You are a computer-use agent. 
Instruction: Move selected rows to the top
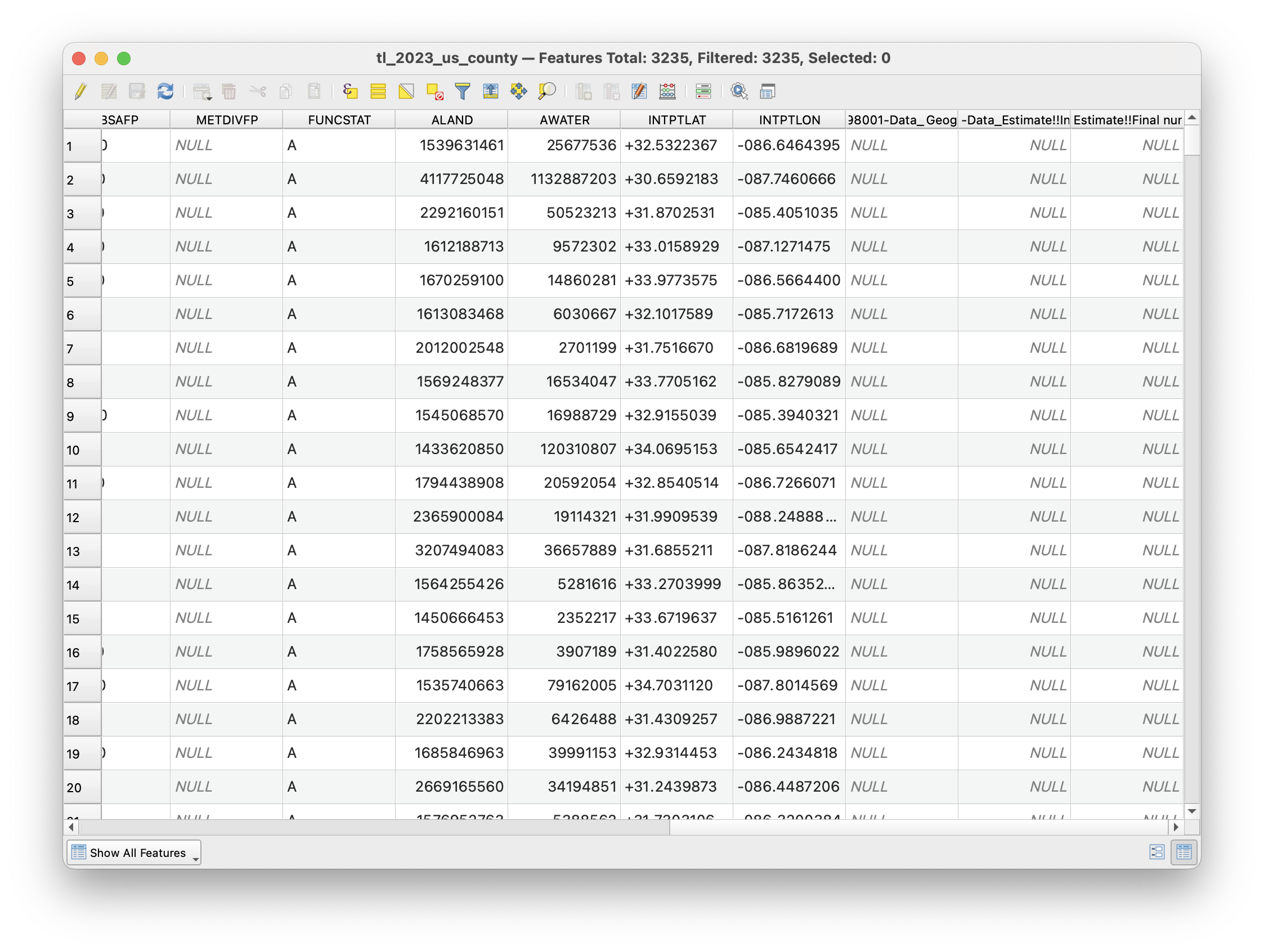pos(490,91)
